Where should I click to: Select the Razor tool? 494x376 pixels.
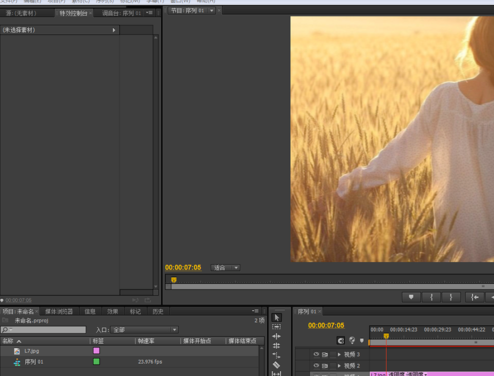(276, 365)
